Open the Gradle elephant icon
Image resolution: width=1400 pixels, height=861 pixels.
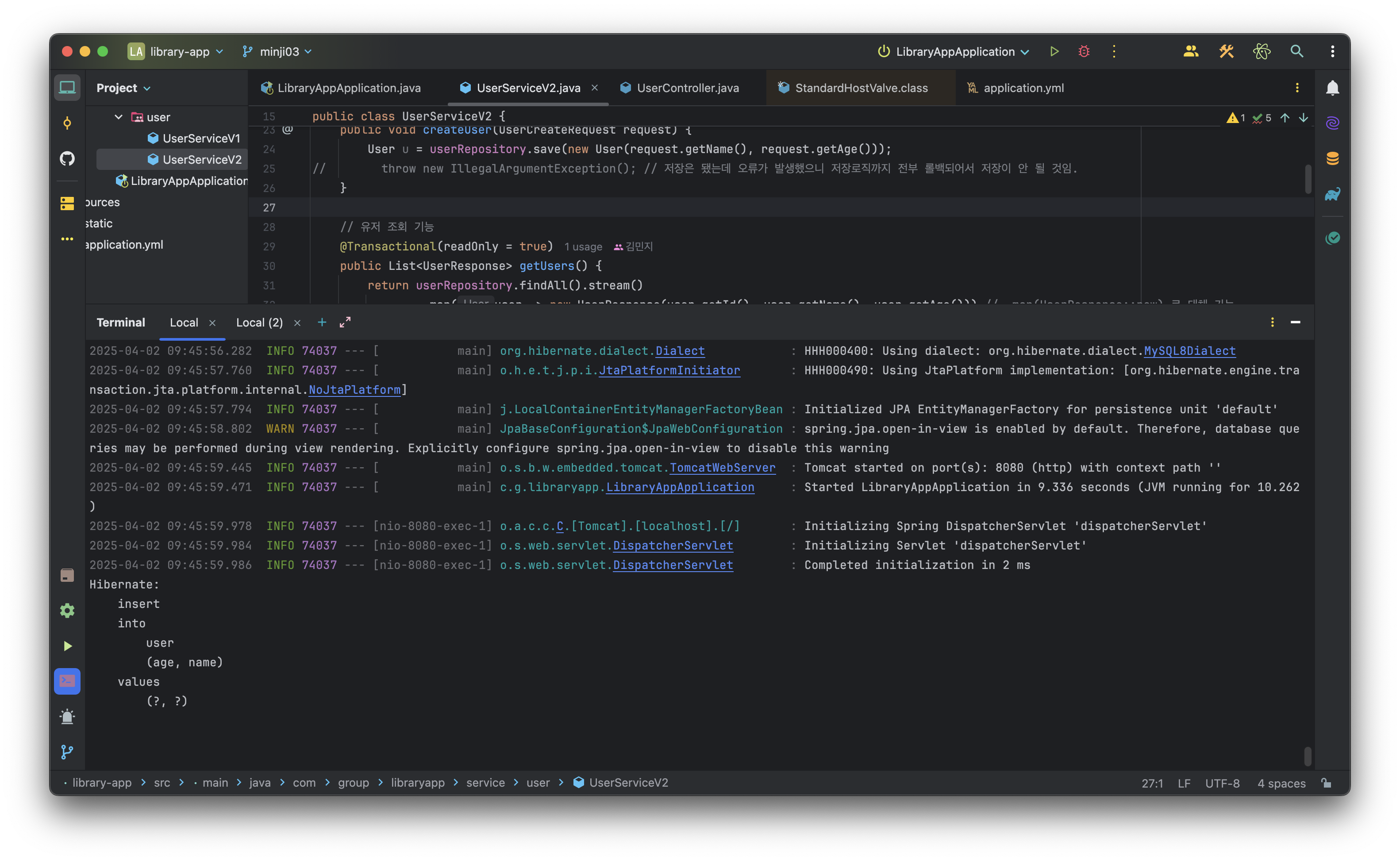1332,194
